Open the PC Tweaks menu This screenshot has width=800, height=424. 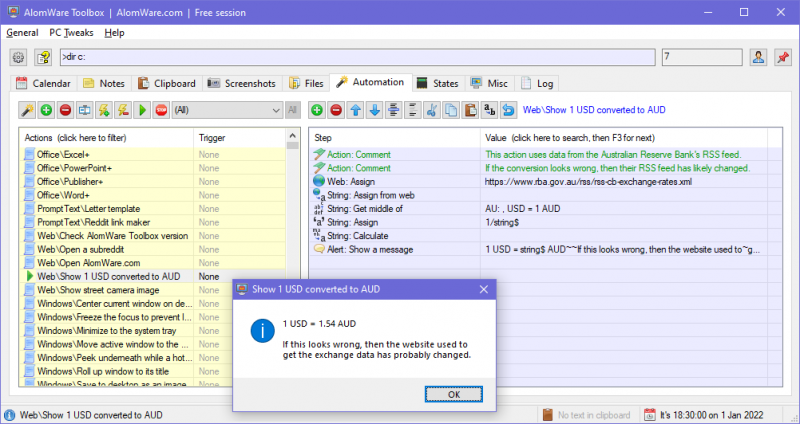pyautogui.click(x=71, y=33)
